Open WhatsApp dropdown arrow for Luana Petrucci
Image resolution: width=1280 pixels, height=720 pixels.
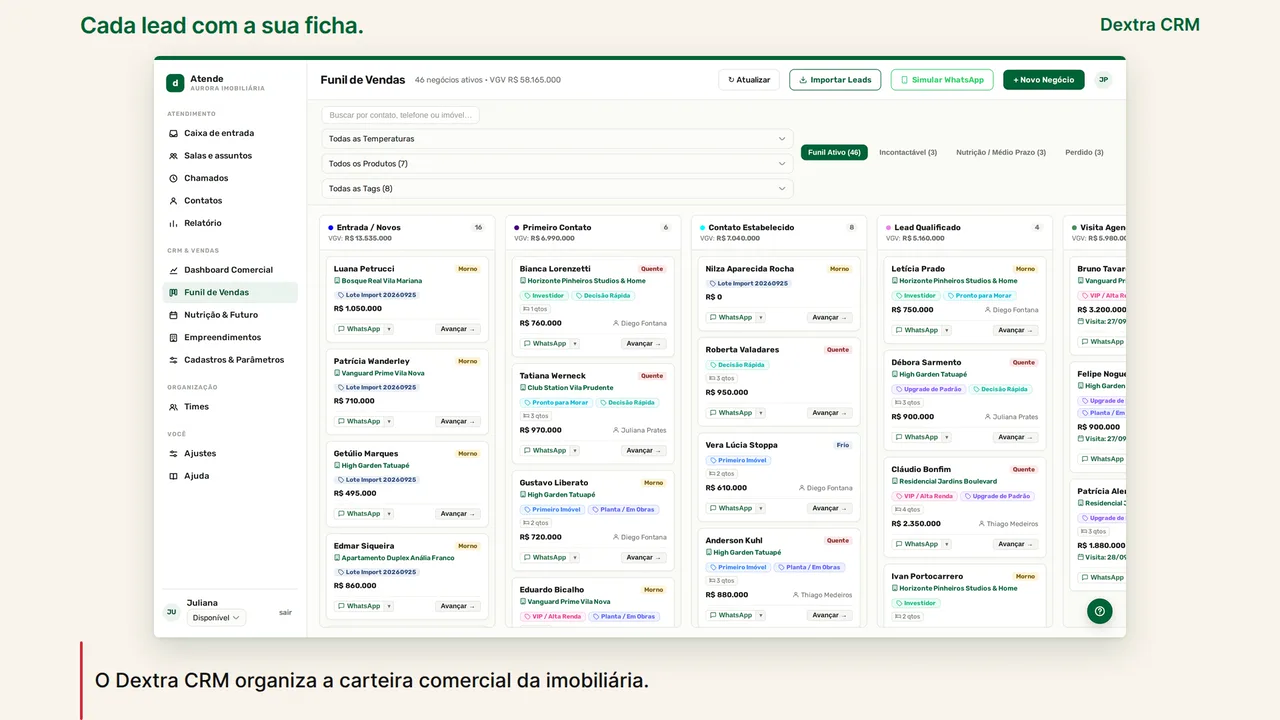point(389,329)
